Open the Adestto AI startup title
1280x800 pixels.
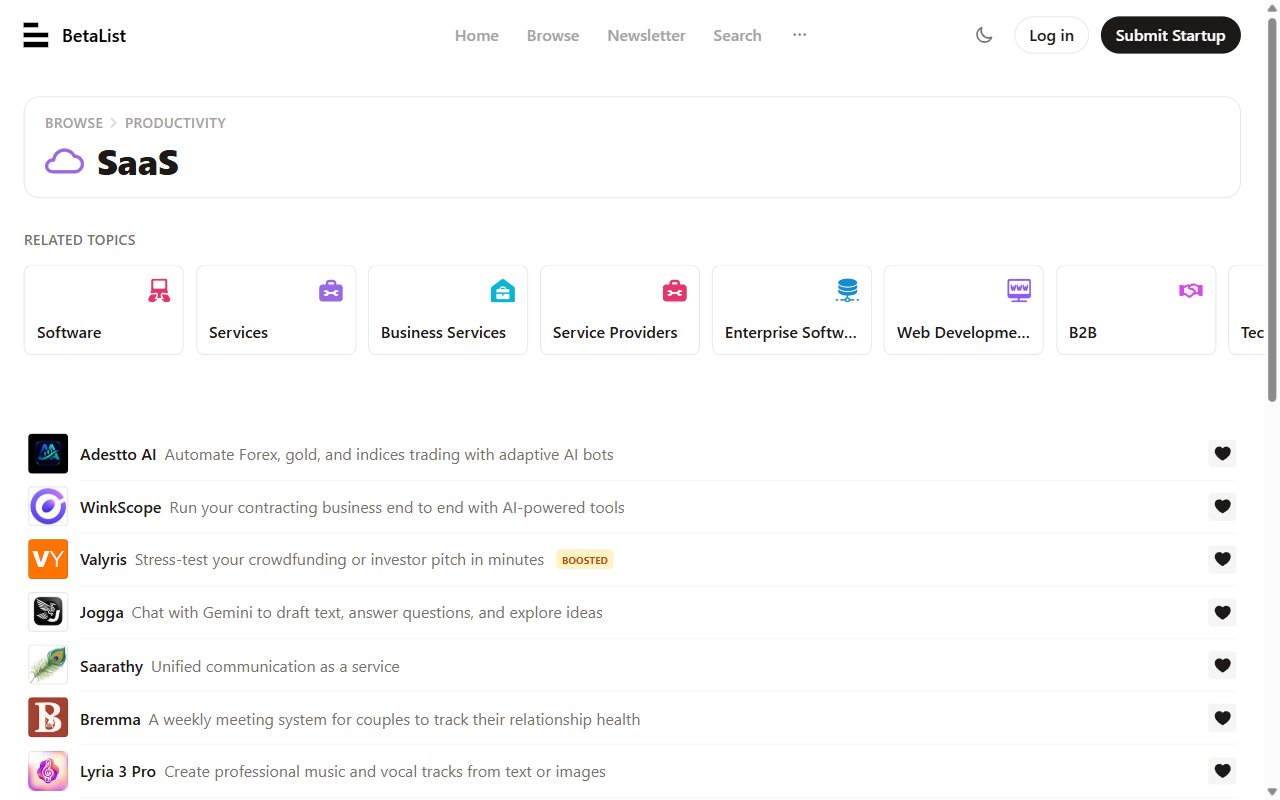(x=118, y=454)
